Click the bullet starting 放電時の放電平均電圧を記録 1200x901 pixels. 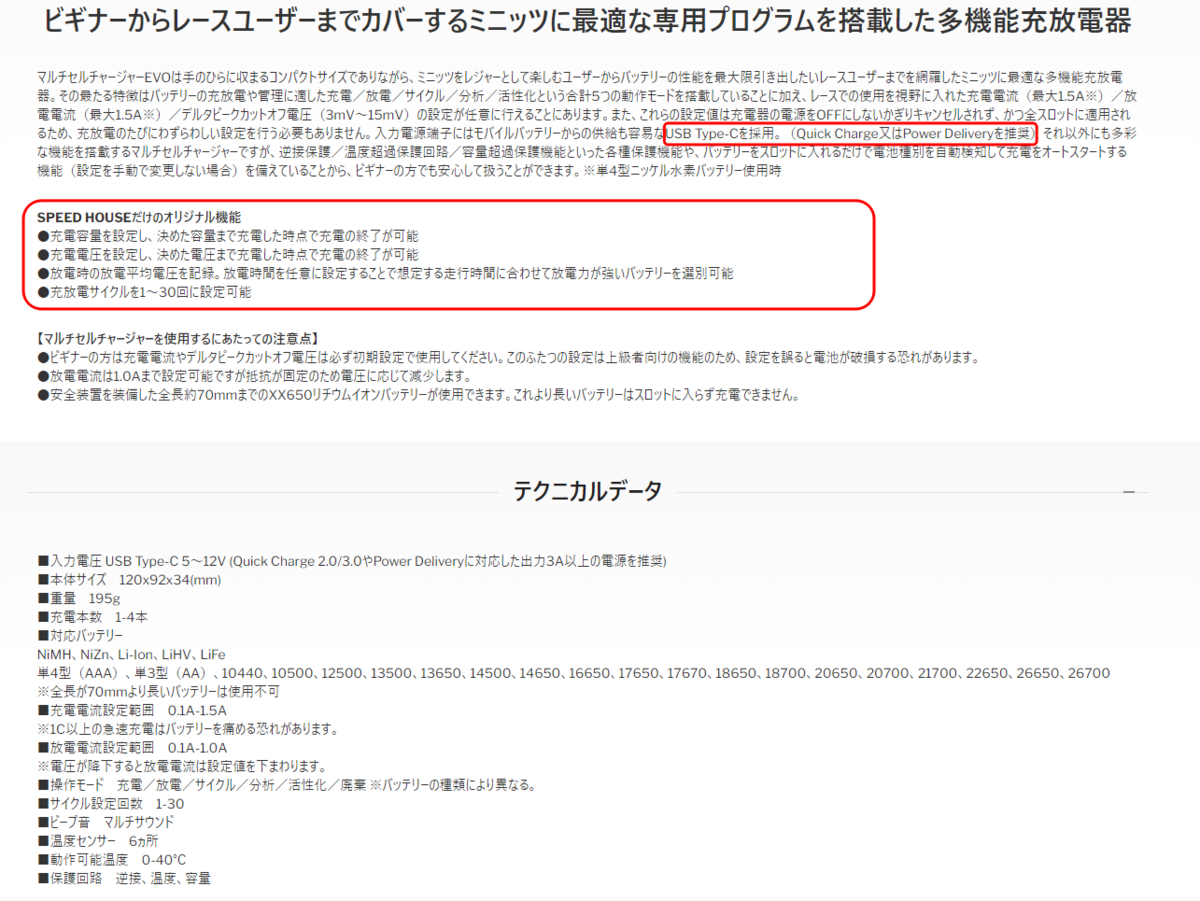[x=385, y=274]
